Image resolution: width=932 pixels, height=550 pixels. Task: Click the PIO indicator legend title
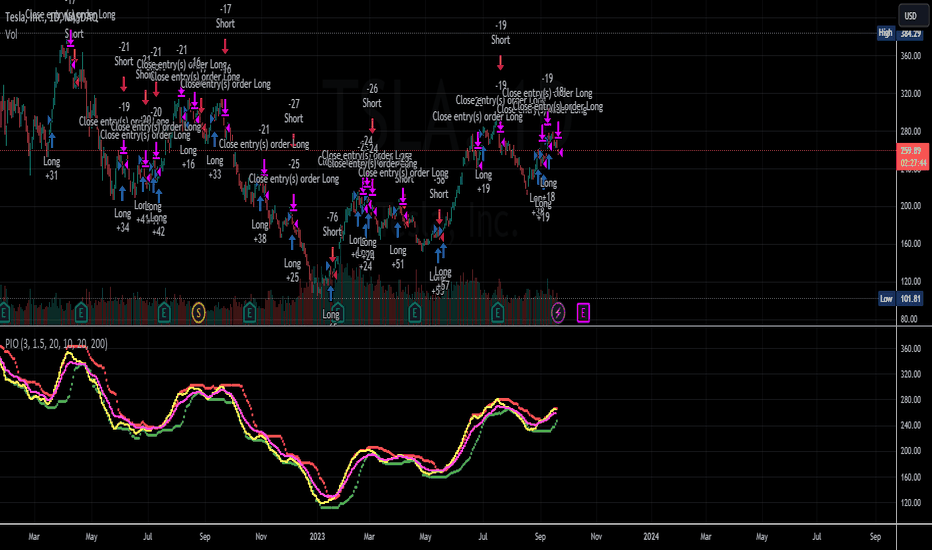point(56,344)
